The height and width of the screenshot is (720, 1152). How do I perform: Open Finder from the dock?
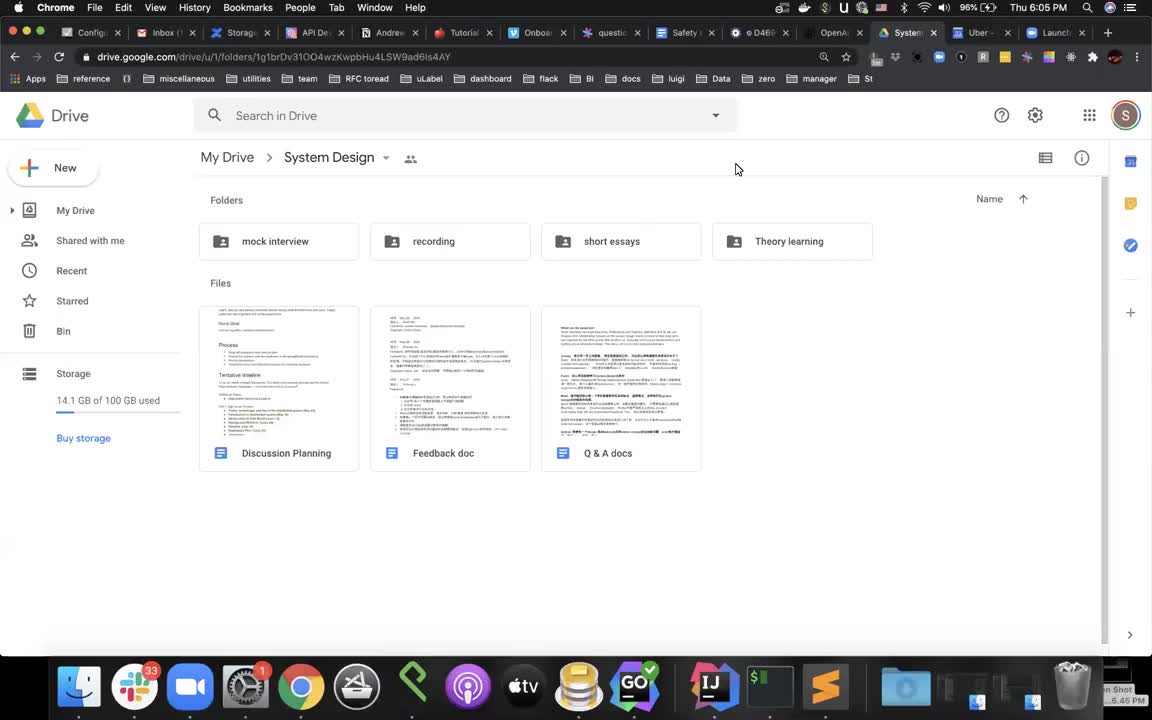[79, 686]
